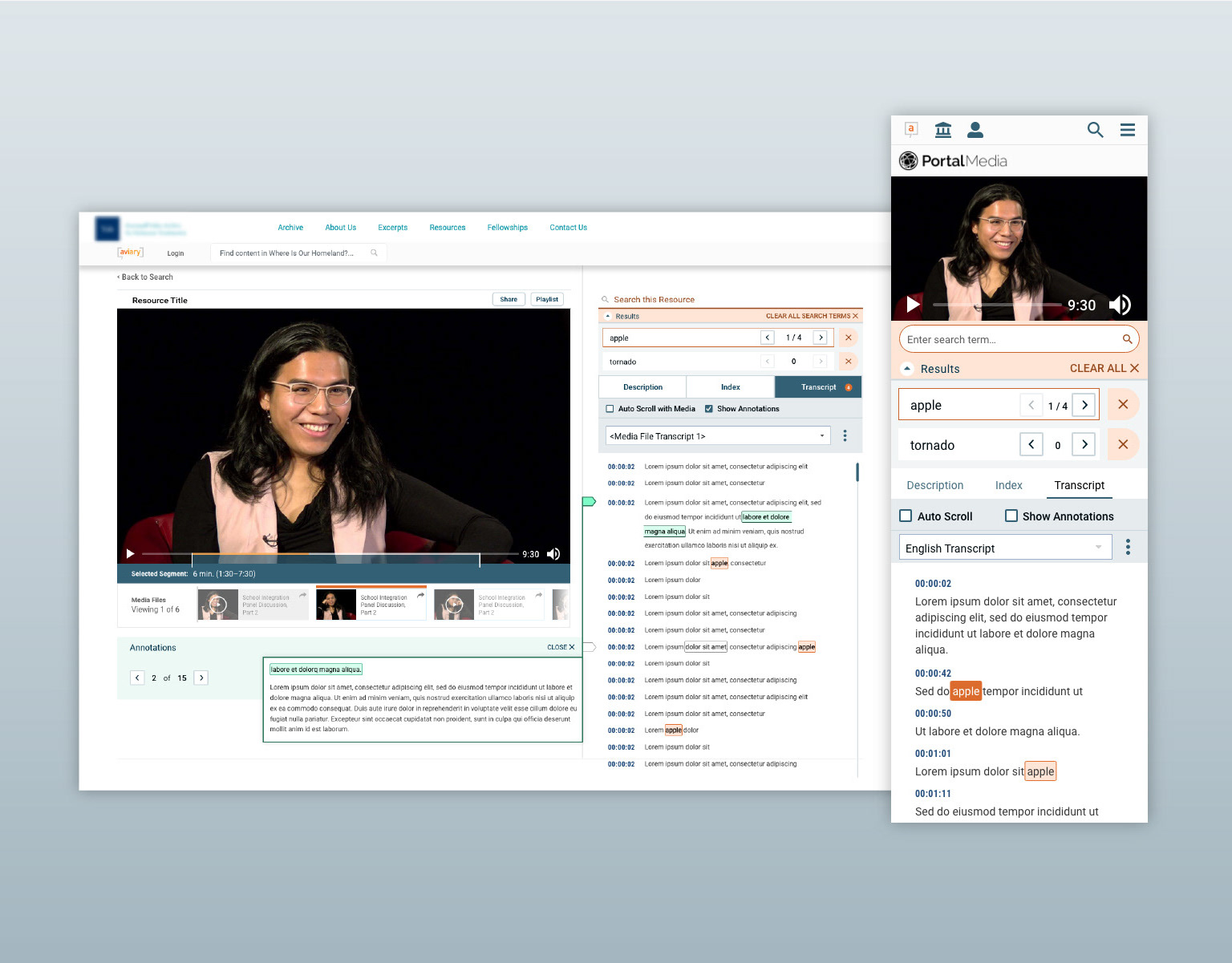The image size is (1232, 963).
Task: Remove the 'apple' search term in desktop results
Action: 848,338
